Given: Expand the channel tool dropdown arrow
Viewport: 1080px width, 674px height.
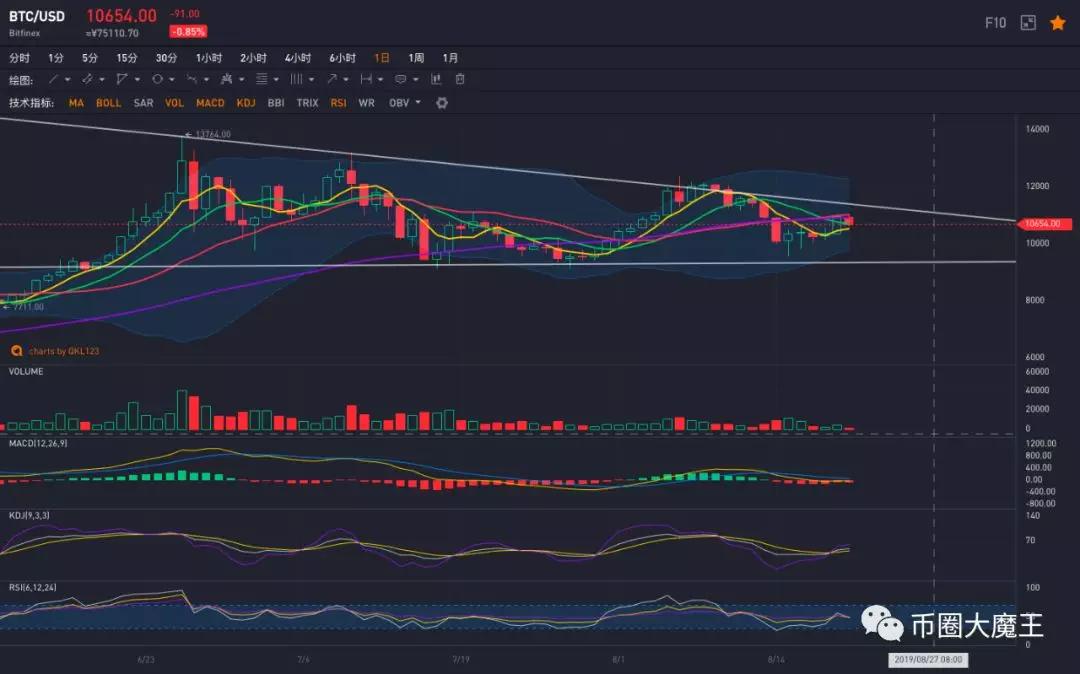Looking at the screenshot, I should [x=102, y=80].
